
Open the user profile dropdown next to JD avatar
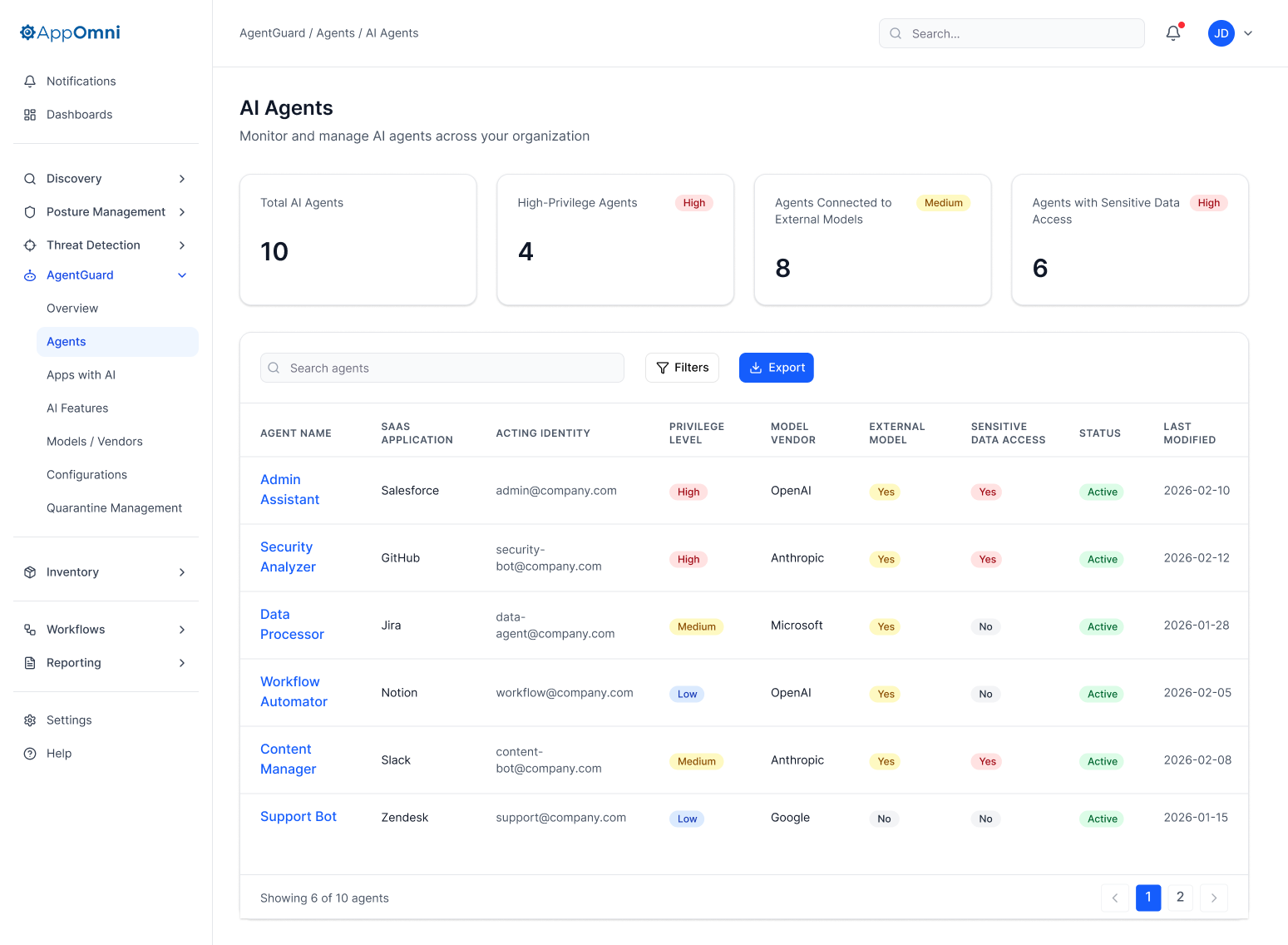1248,33
